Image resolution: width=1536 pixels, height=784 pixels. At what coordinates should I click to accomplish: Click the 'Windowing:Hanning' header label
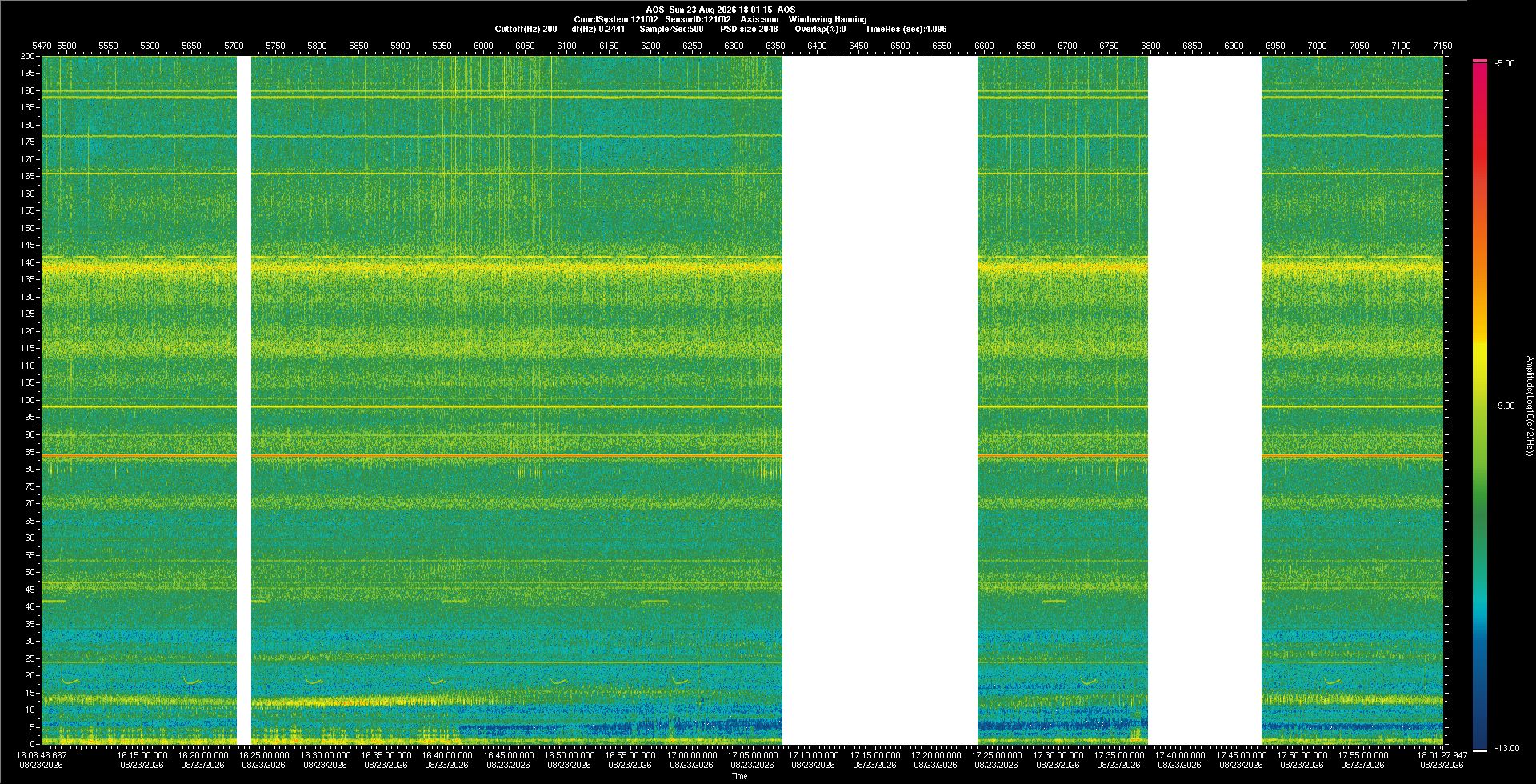point(827,19)
